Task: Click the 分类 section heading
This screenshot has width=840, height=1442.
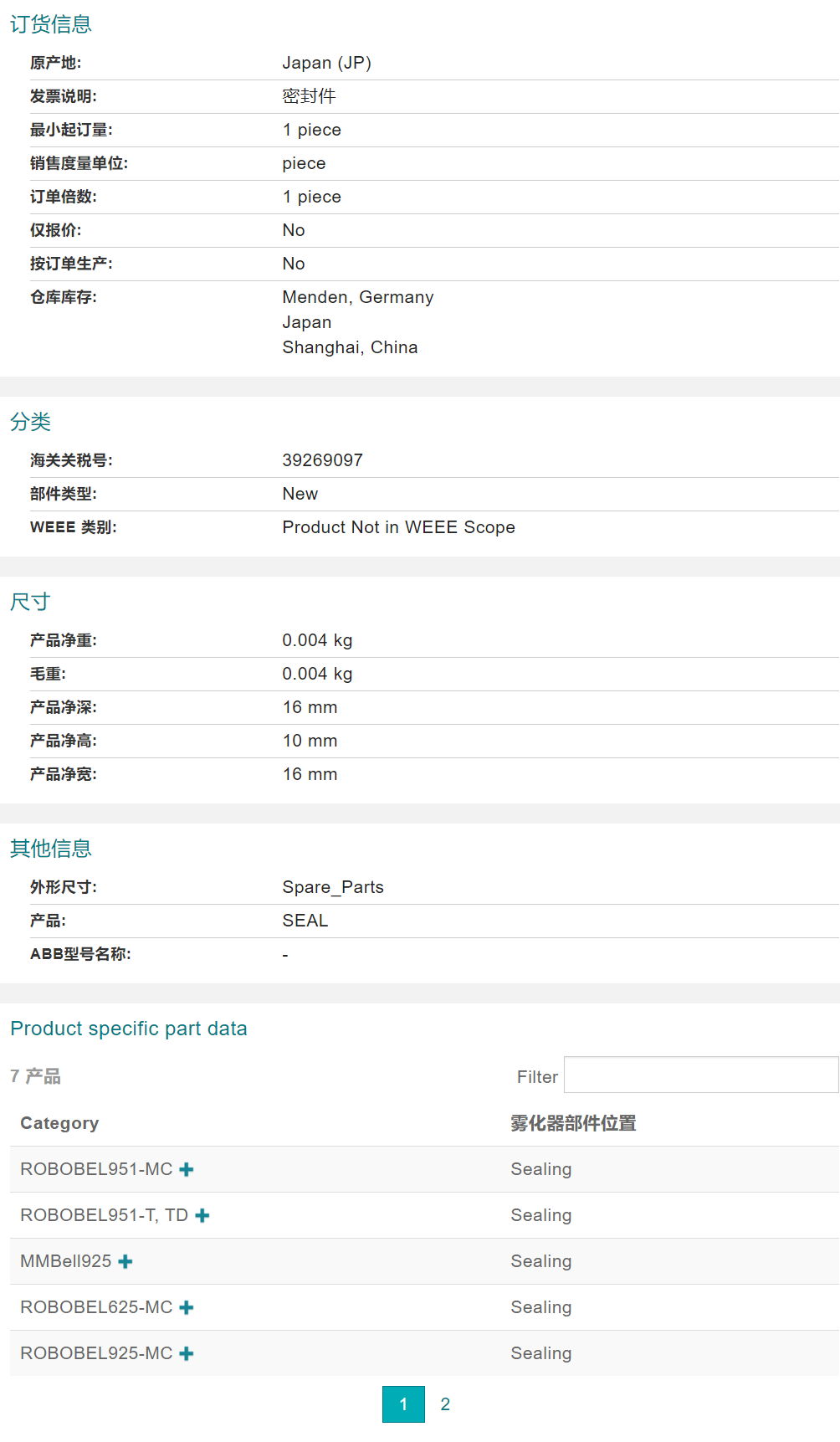Action: click(30, 422)
